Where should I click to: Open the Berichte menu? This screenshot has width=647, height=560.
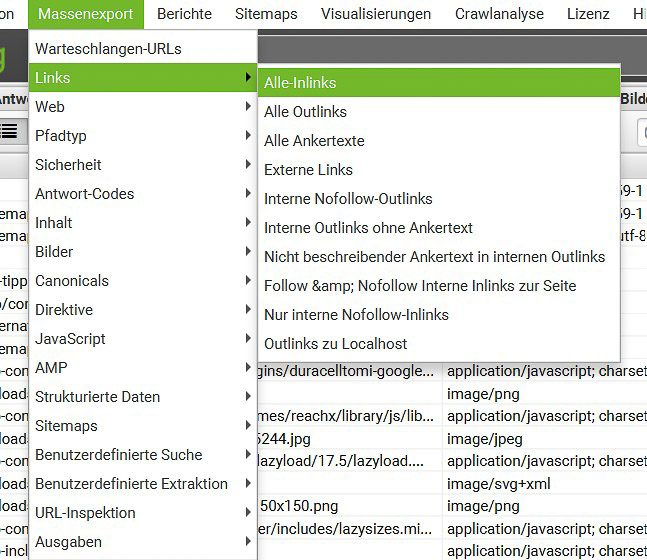184,14
